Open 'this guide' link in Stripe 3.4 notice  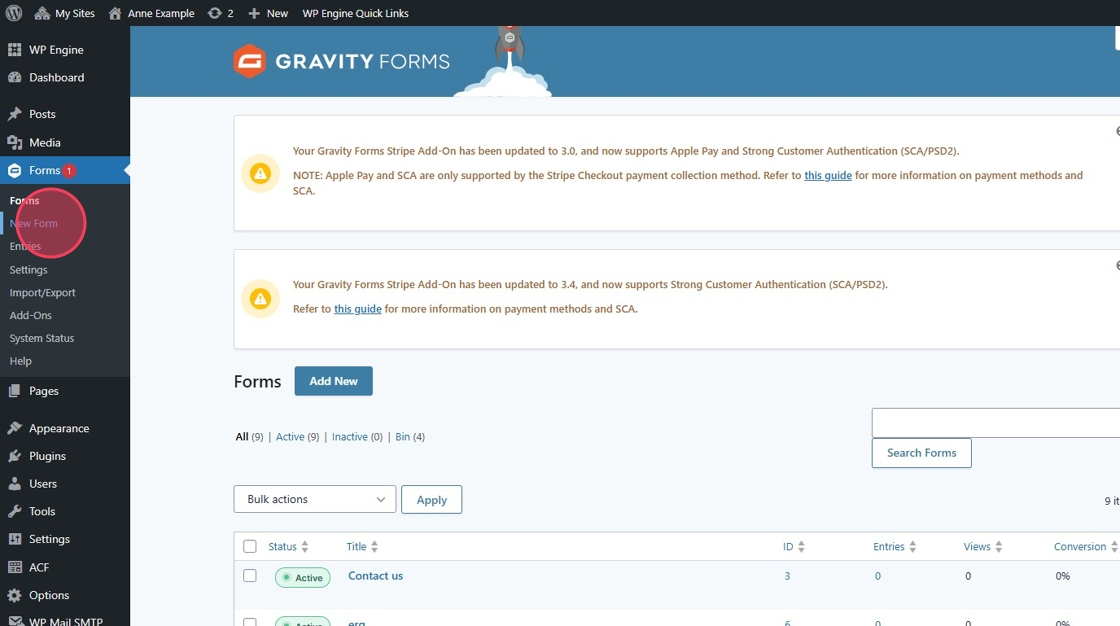click(358, 309)
